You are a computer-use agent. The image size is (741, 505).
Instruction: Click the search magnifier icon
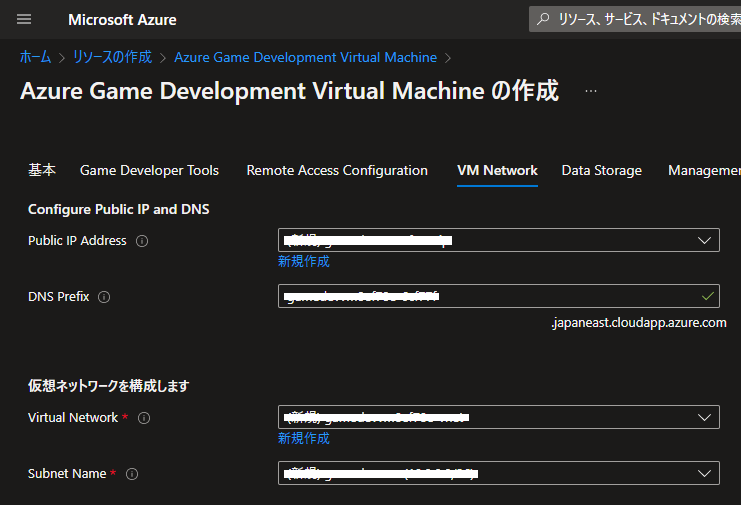(543, 19)
